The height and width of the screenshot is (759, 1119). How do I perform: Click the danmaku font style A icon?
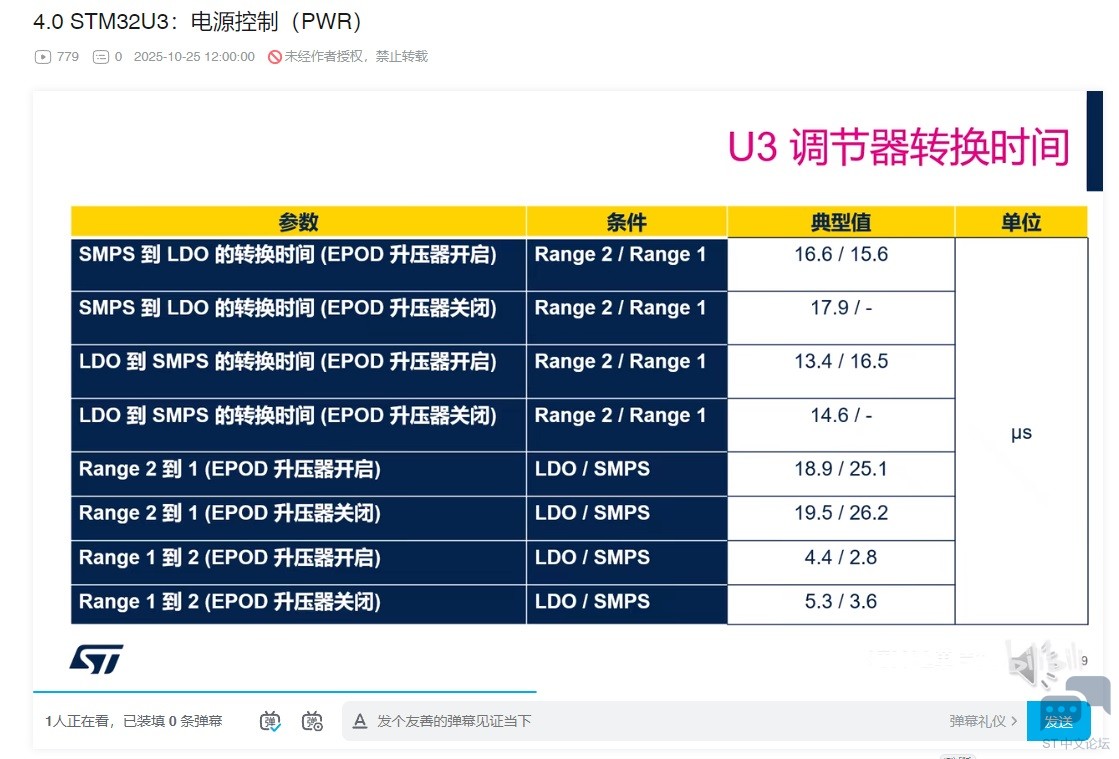point(360,721)
